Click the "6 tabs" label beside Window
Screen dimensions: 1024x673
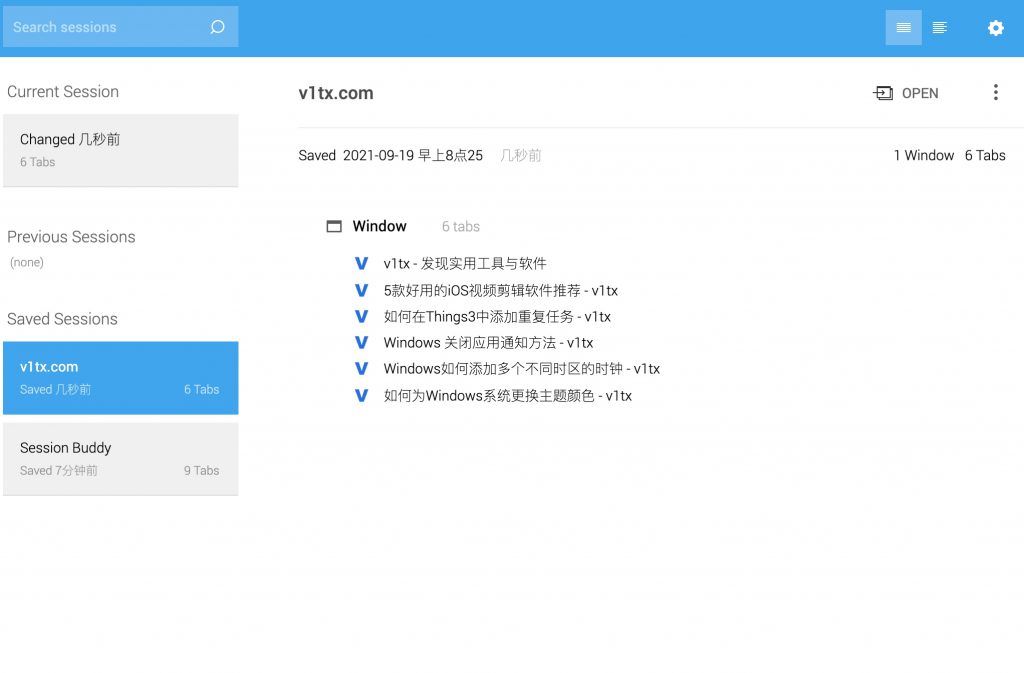[x=460, y=227]
